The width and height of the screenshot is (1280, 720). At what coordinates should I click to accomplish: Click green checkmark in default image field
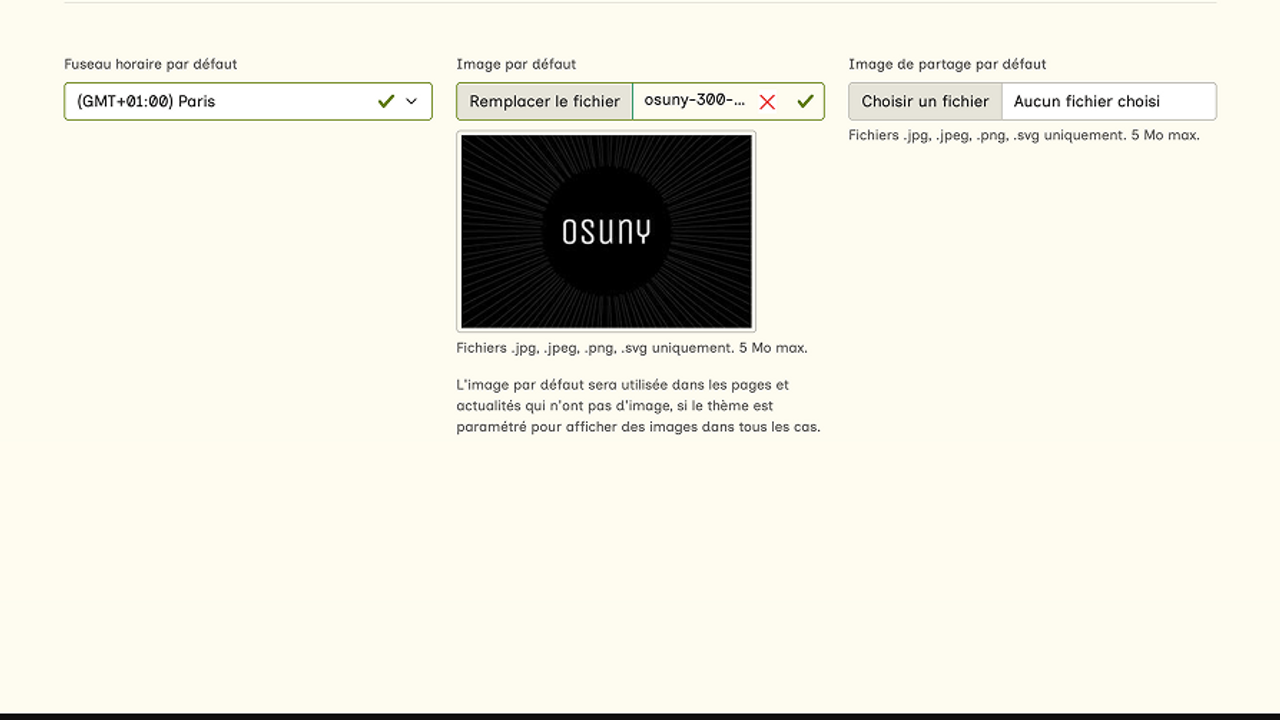805,102
